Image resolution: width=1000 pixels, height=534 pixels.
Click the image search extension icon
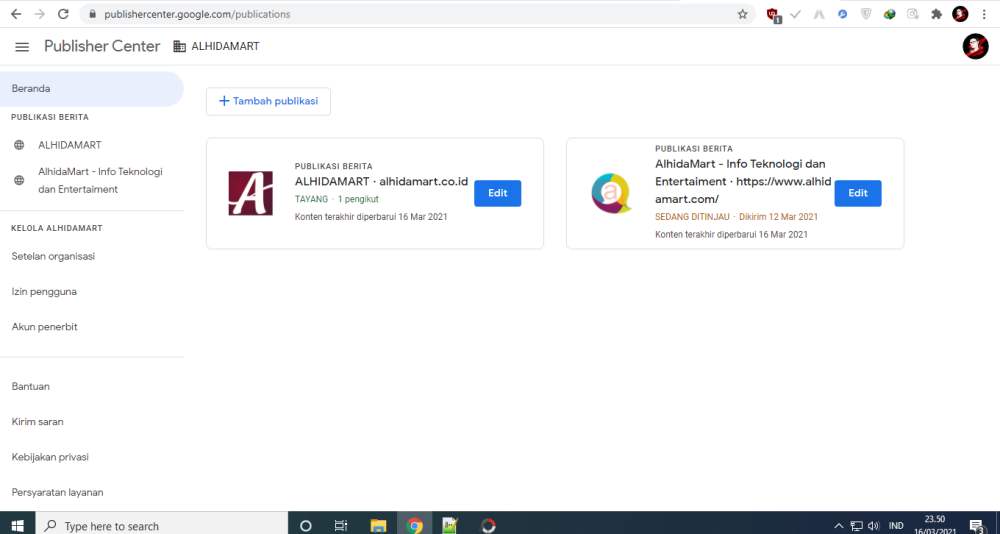pyautogui.click(x=913, y=14)
